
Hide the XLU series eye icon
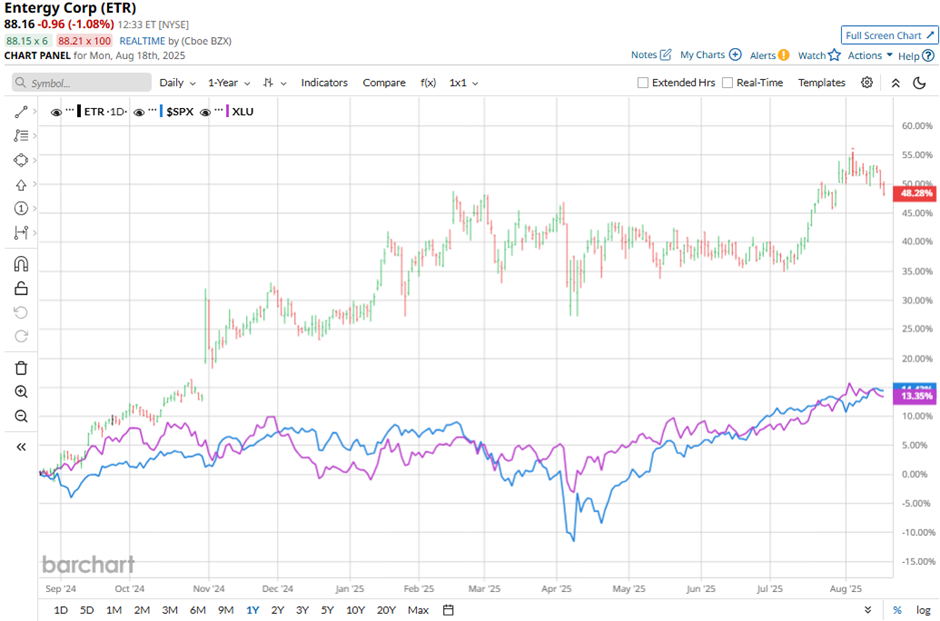(205, 112)
